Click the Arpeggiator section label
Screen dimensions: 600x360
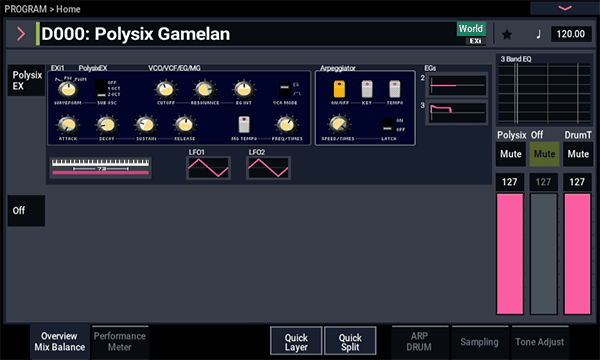pos(338,68)
